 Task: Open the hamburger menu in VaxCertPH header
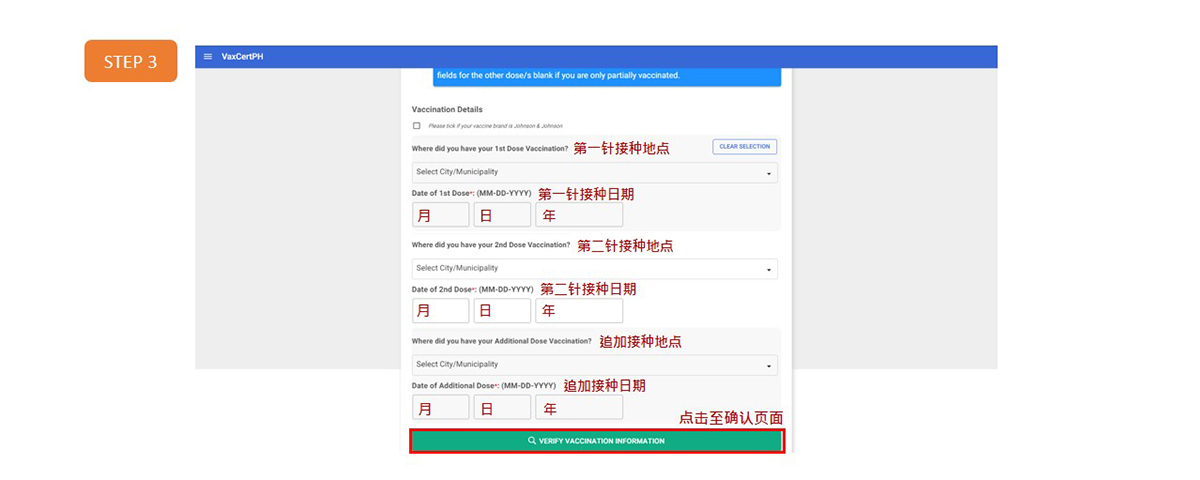tap(208, 57)
